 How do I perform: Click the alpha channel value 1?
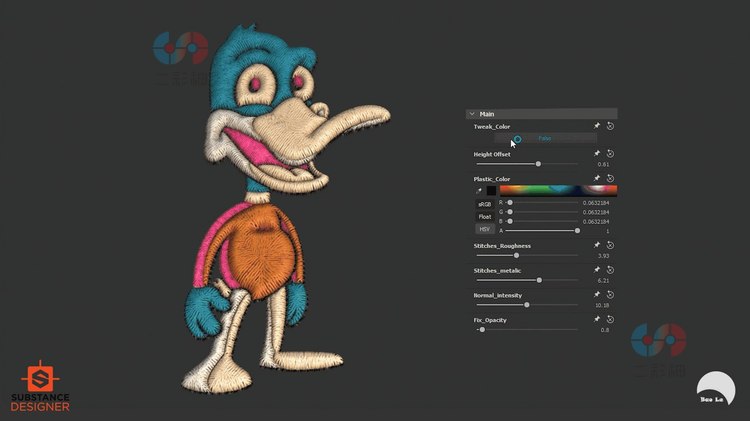[x=607, y=232]
